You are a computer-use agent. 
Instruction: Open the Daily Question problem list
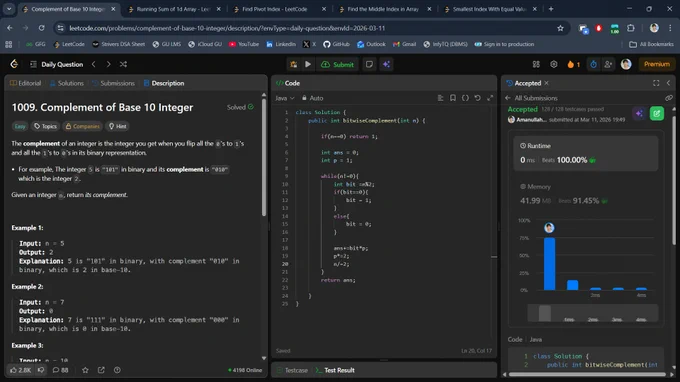click(57, 64)
